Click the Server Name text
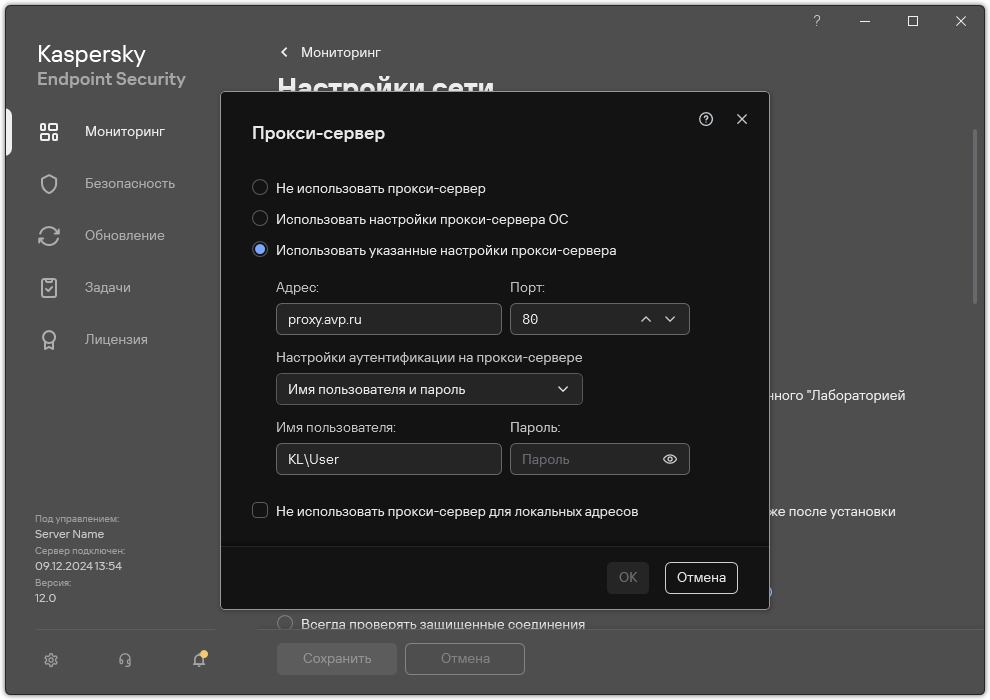This screenshot has width=990, height=700. (69, 534)
